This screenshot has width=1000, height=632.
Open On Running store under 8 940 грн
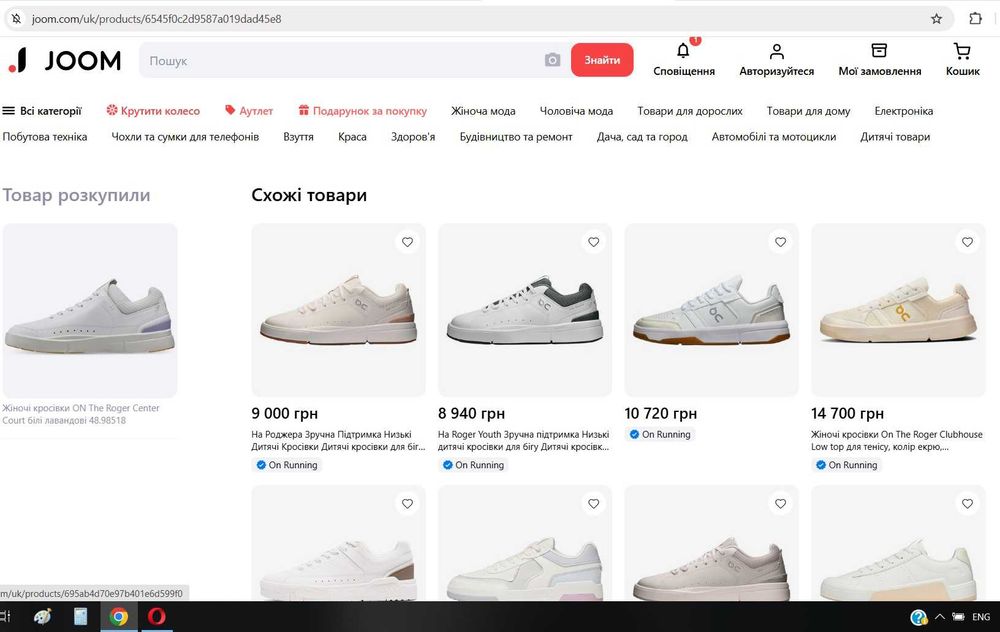(x=473, y=465)
